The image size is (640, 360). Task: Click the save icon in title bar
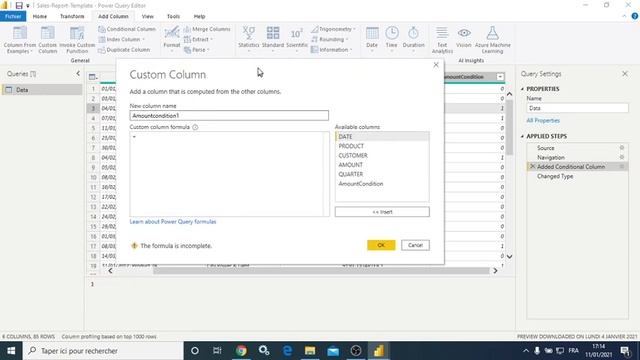[19, 5]
